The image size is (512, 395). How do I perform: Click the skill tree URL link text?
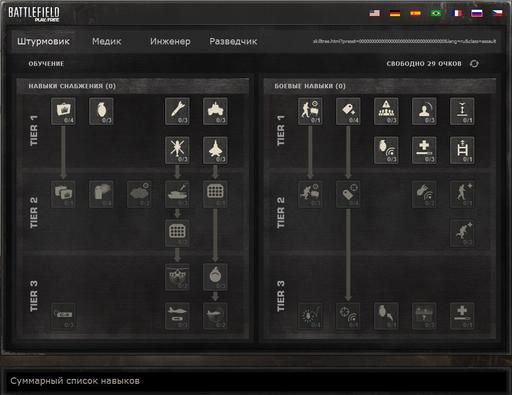[404, 42]
